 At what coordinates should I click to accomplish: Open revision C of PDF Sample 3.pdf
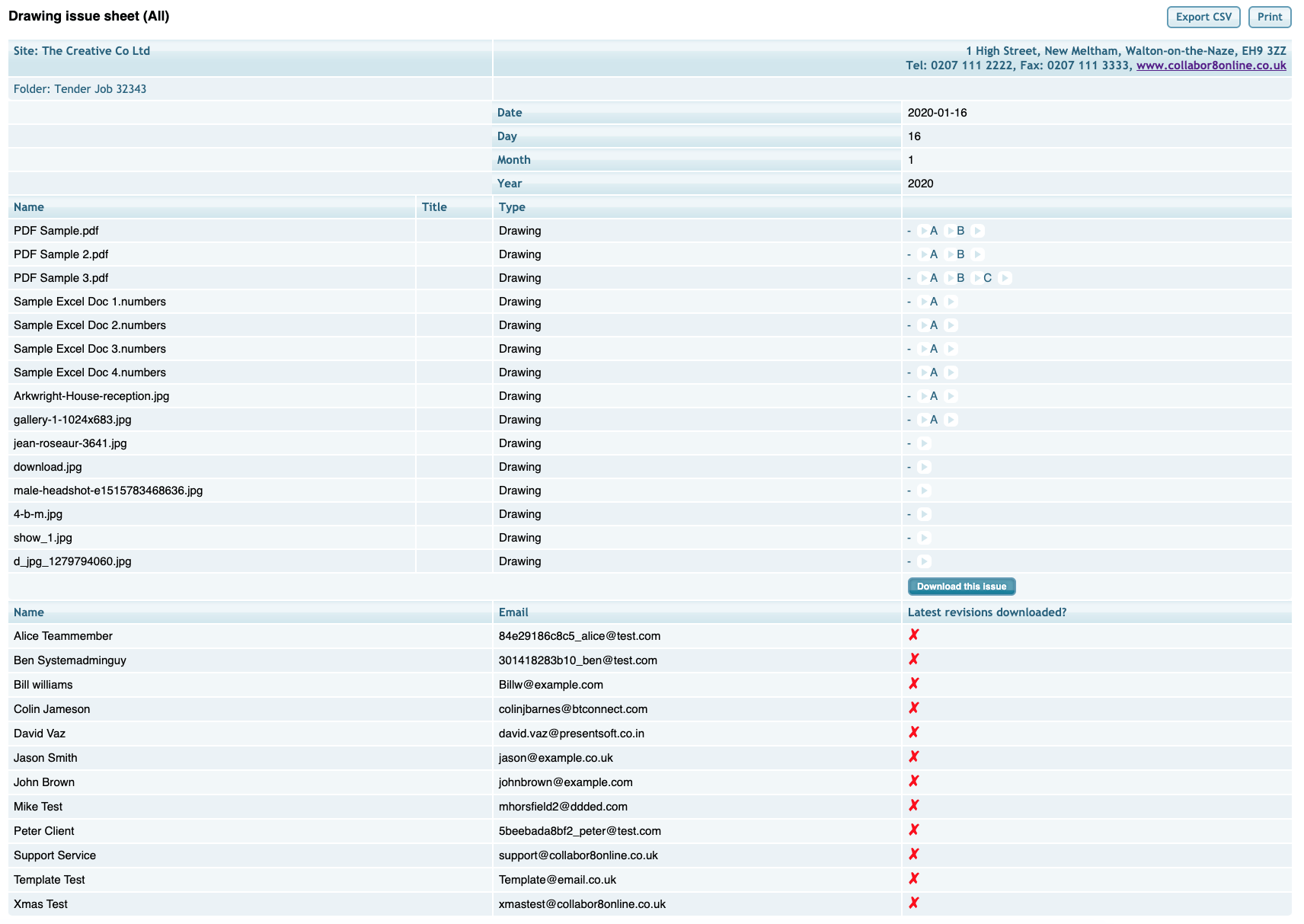pyautogui.click(x=987, y=278)
